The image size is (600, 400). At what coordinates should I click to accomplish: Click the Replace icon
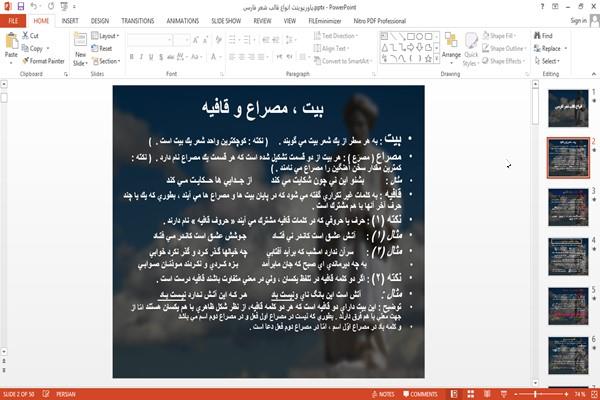point(538,48)
